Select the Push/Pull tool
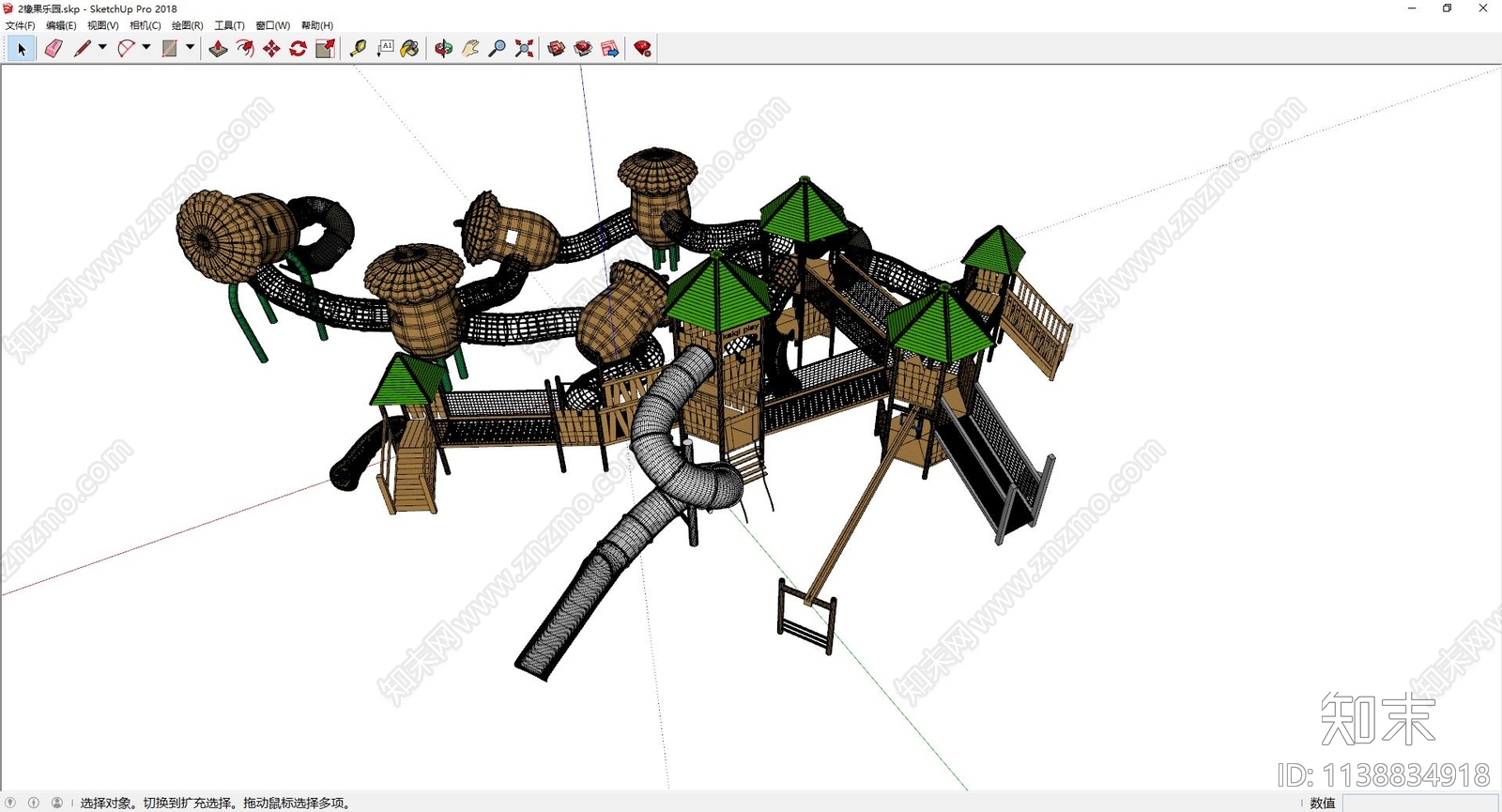 219,49
